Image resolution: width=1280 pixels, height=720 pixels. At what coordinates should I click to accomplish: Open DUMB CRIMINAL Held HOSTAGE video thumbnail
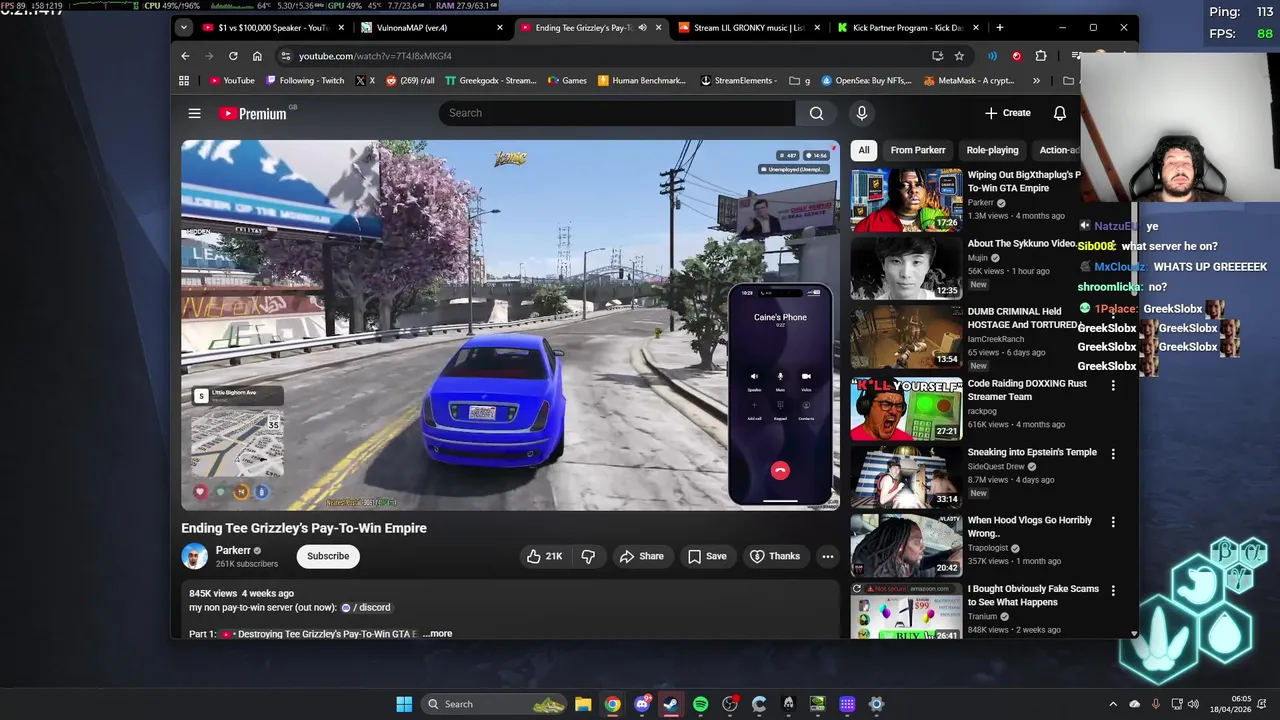point(906,337)
